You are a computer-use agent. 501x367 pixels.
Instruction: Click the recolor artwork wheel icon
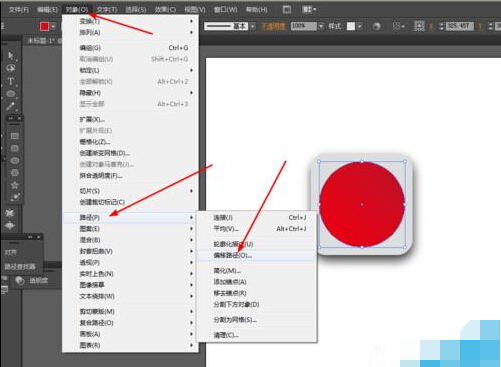pos(376,26)
